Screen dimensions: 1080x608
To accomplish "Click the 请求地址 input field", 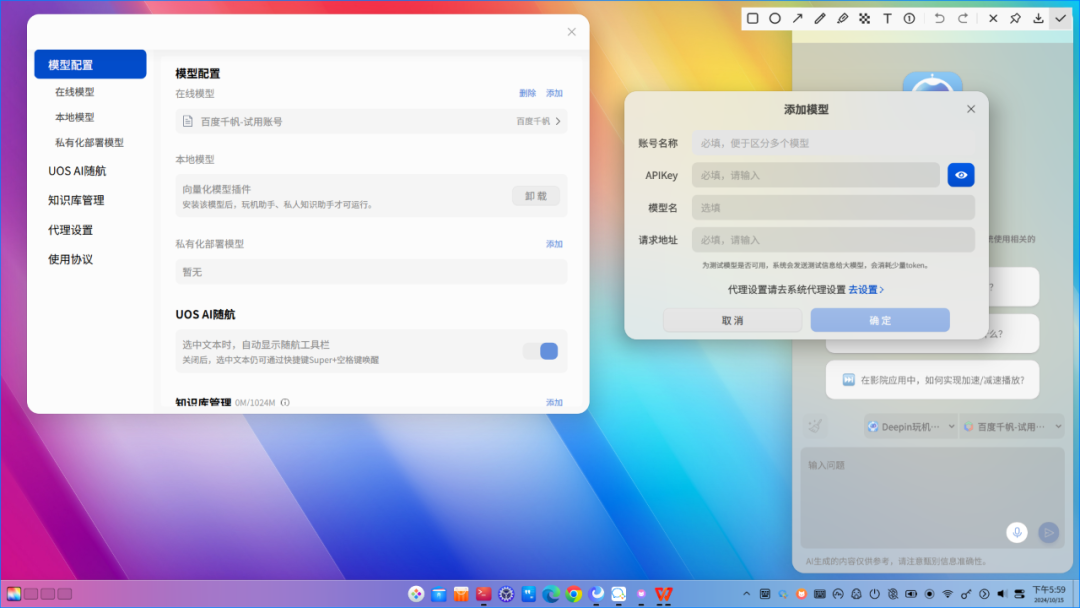I will (833, 240).
